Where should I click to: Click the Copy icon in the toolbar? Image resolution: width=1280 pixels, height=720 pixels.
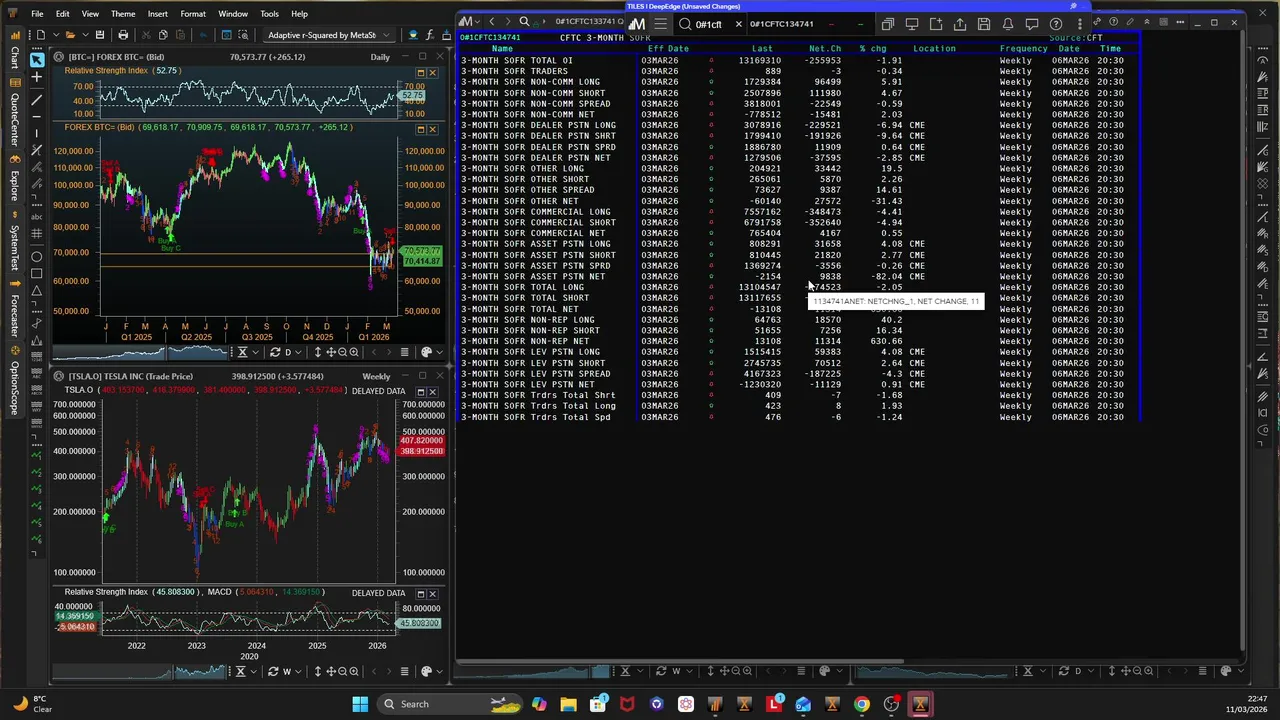tap(164, 35)
